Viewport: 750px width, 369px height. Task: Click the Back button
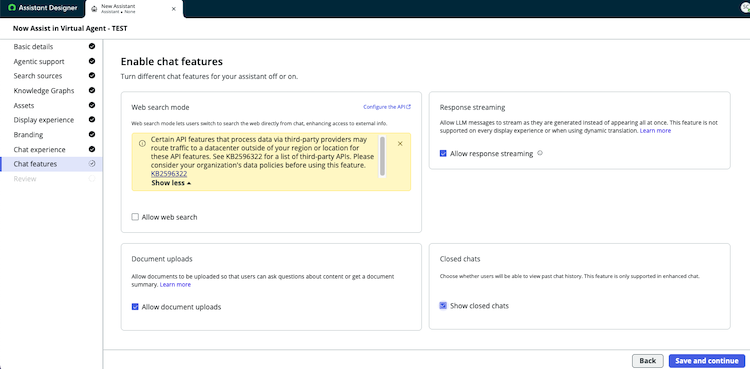click(x=648, y=361)
